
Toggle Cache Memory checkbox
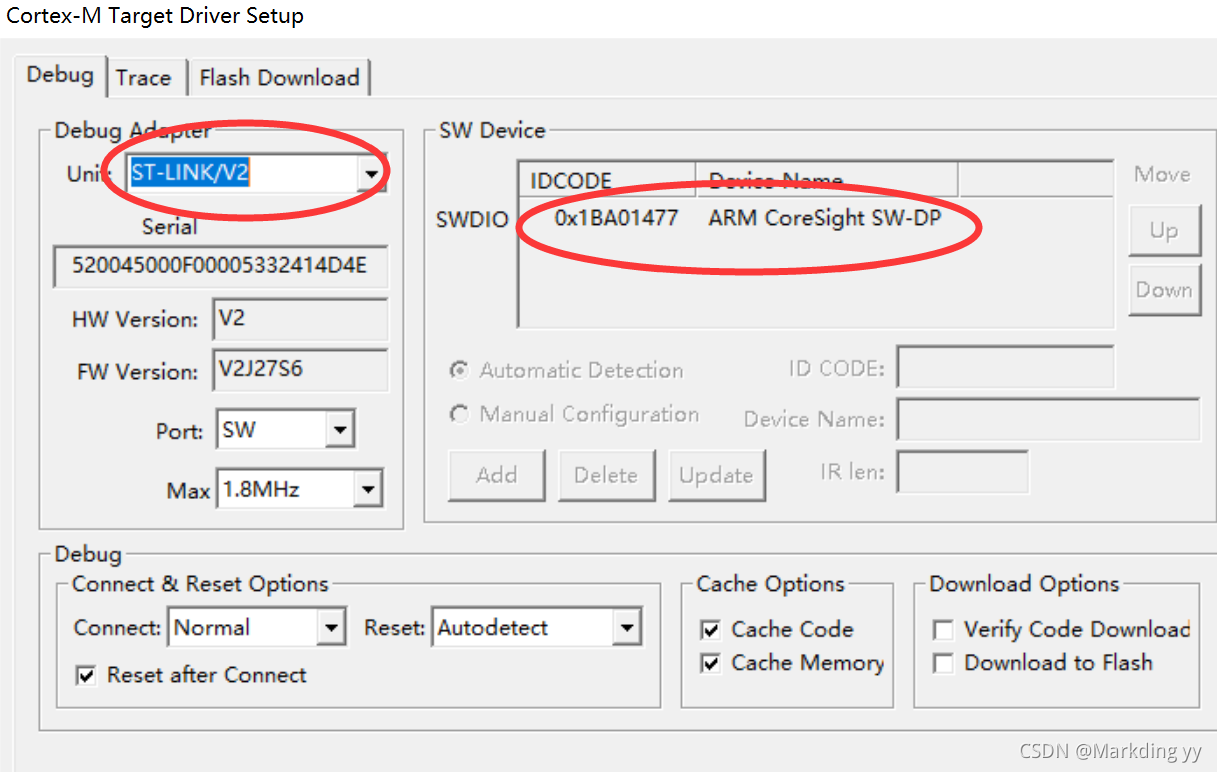coord(710,663)
